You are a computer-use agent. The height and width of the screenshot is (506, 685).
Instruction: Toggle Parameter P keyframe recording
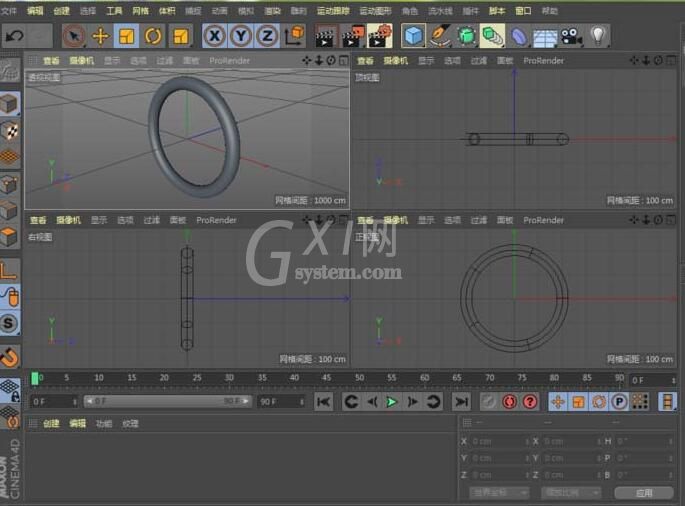pos(619,401)
